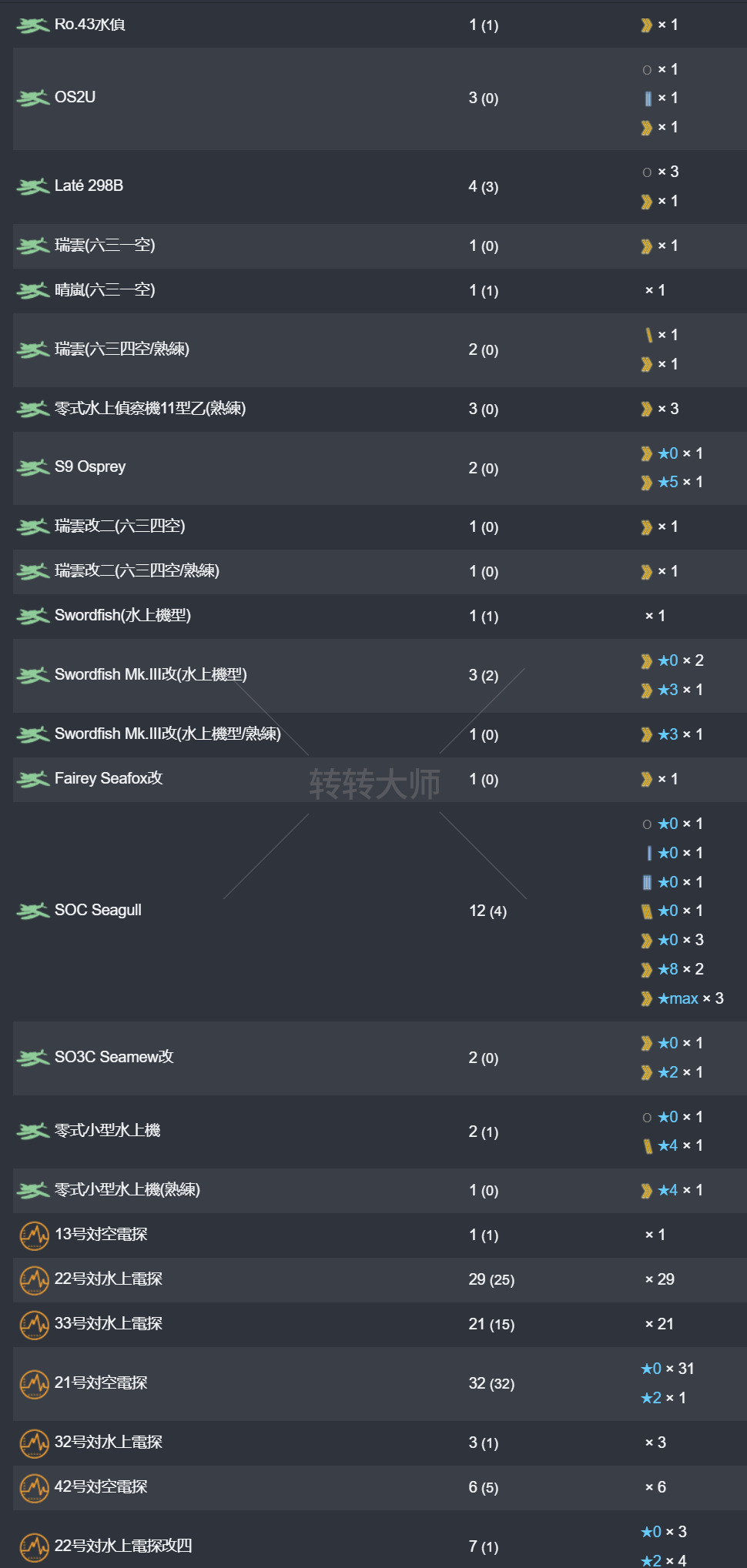The width and height of the screenshot is (747, 1568).
Task: Click the Swordfish Mk.III改(水上機型/熟練) name
Action: point(167,734)
